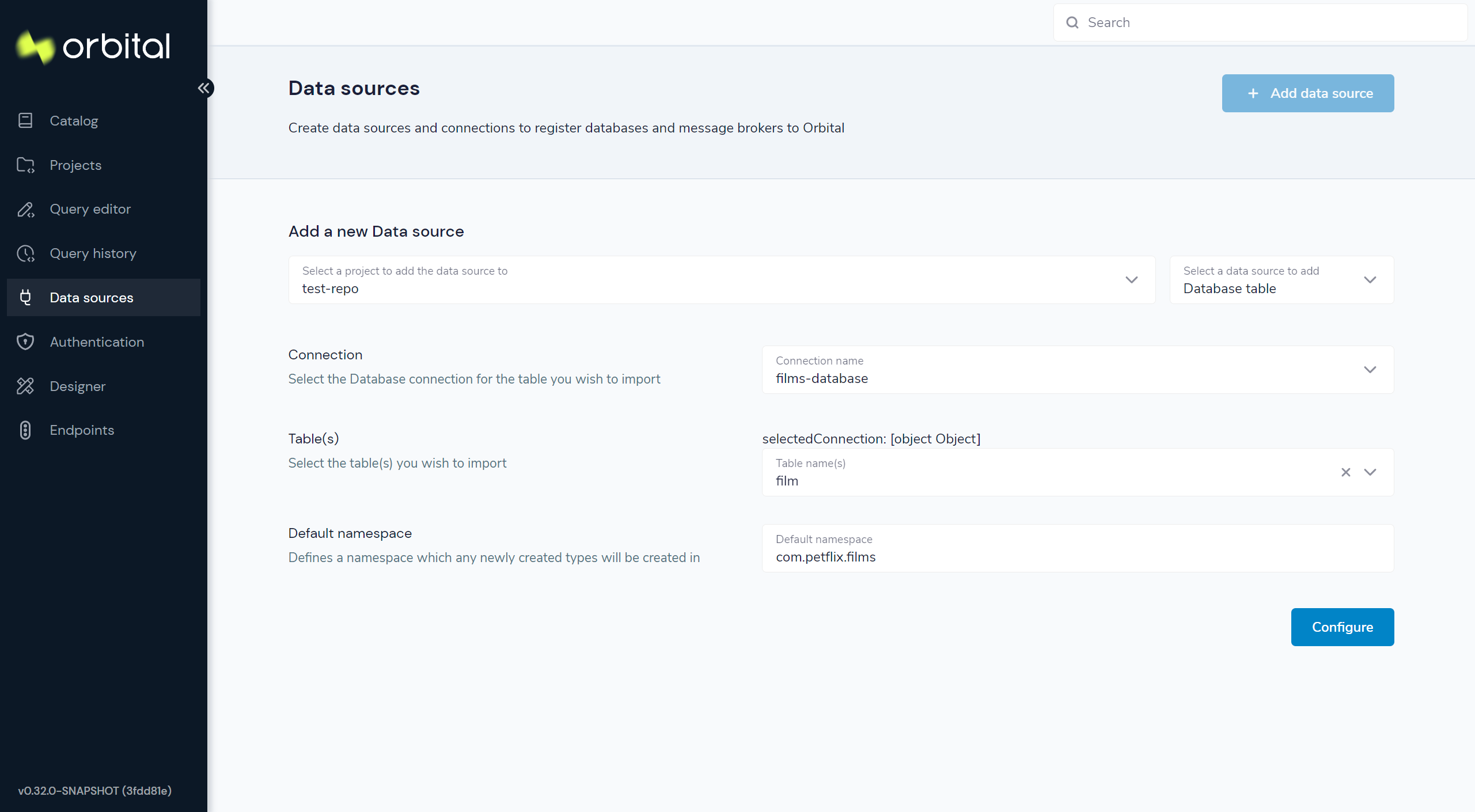Open the Catalog menu item
The height and width of the screenshot is (812, 1475).
click(104, 120)
